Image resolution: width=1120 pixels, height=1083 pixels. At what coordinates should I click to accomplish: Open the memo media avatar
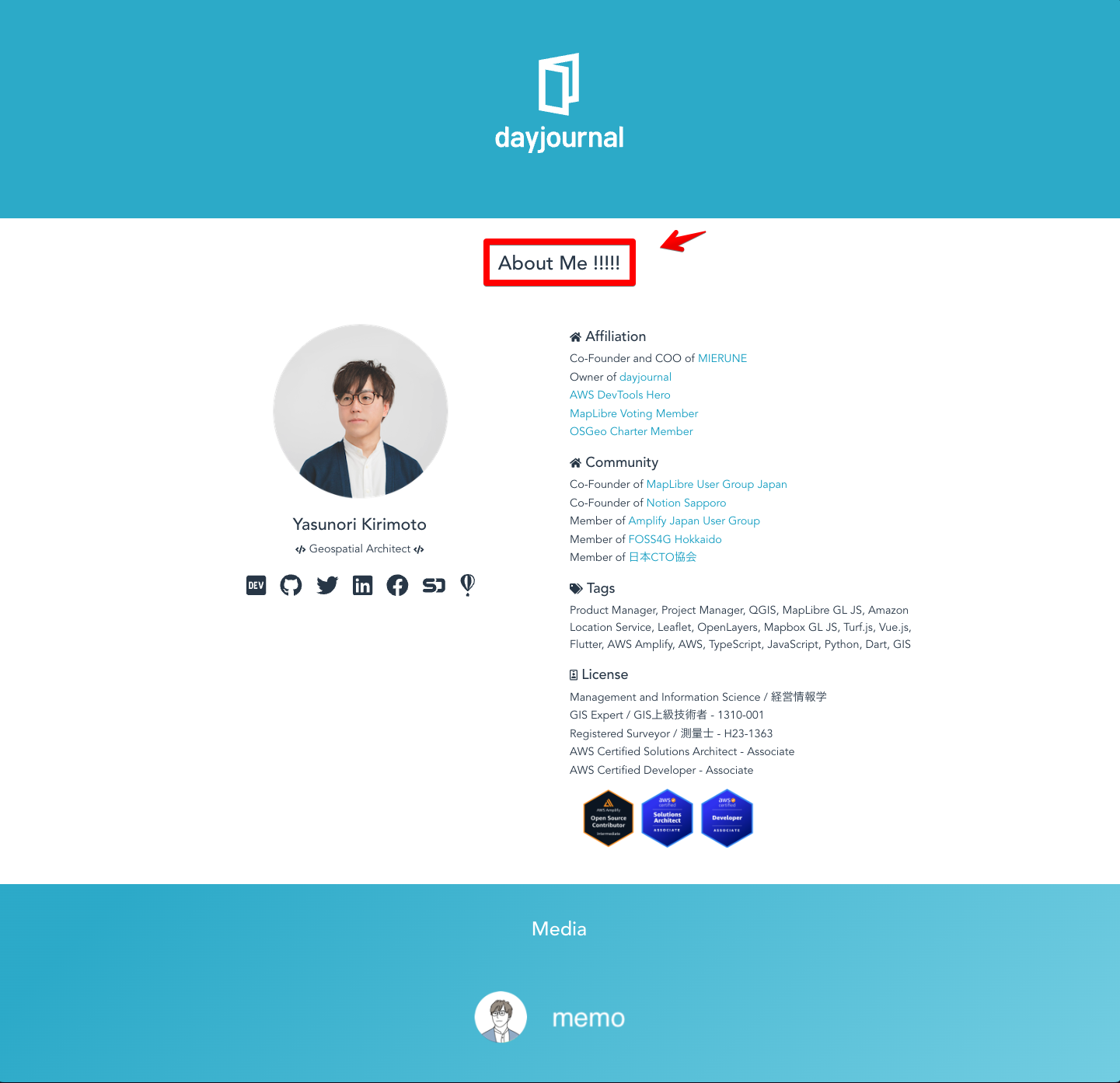(501, 1017)
